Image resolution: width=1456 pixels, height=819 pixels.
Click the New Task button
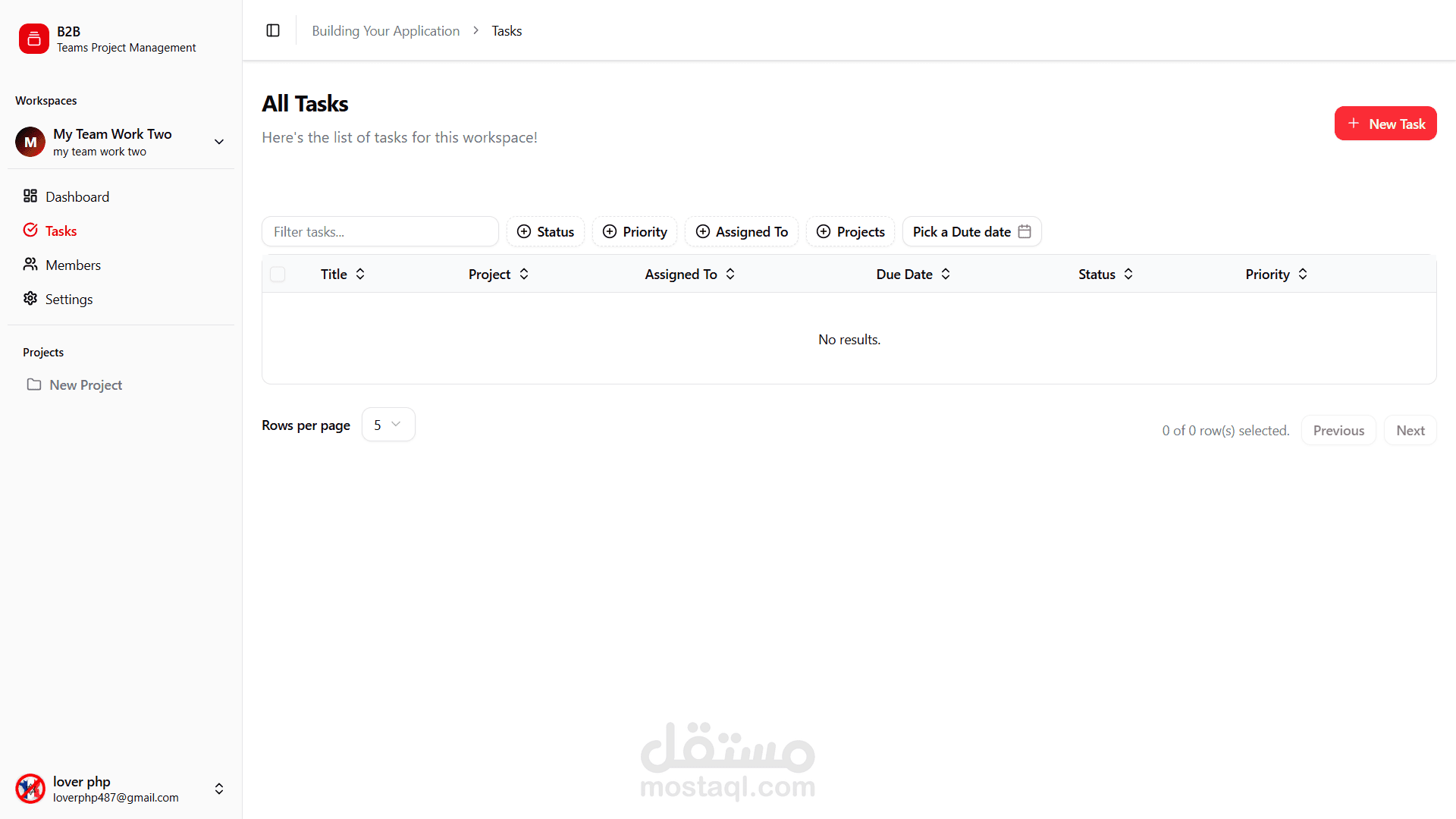[1385, 124]
